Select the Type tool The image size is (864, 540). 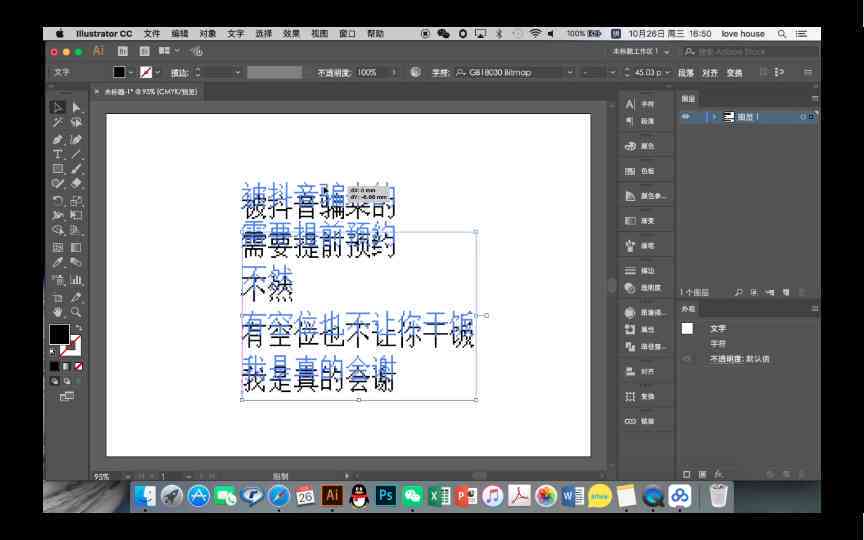tap(57, 154)
